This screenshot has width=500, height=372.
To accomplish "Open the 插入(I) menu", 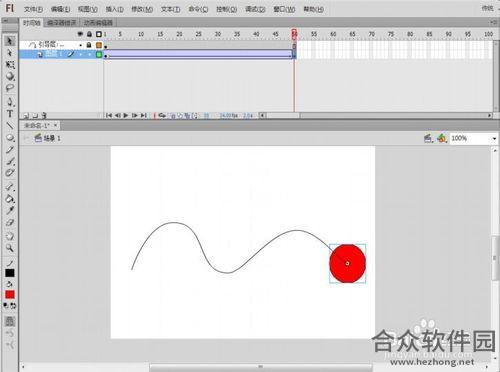I will [114, 9].
